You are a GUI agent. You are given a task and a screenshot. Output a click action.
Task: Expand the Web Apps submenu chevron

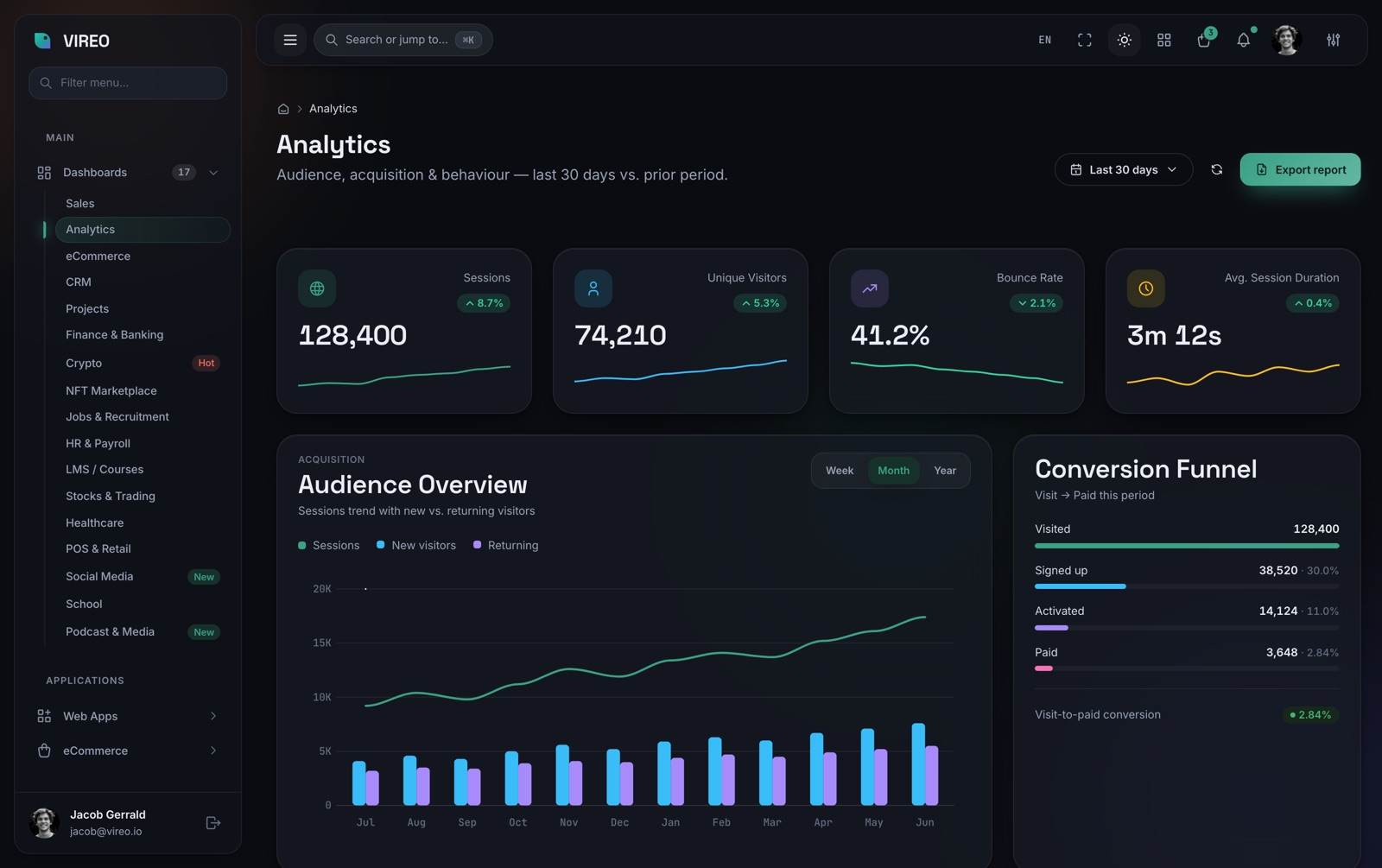213,716
